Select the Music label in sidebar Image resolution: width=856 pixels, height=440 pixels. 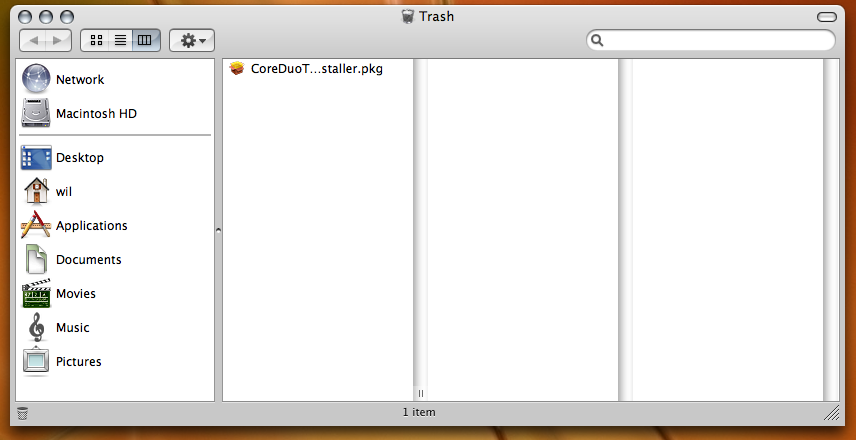coord(72,328)
